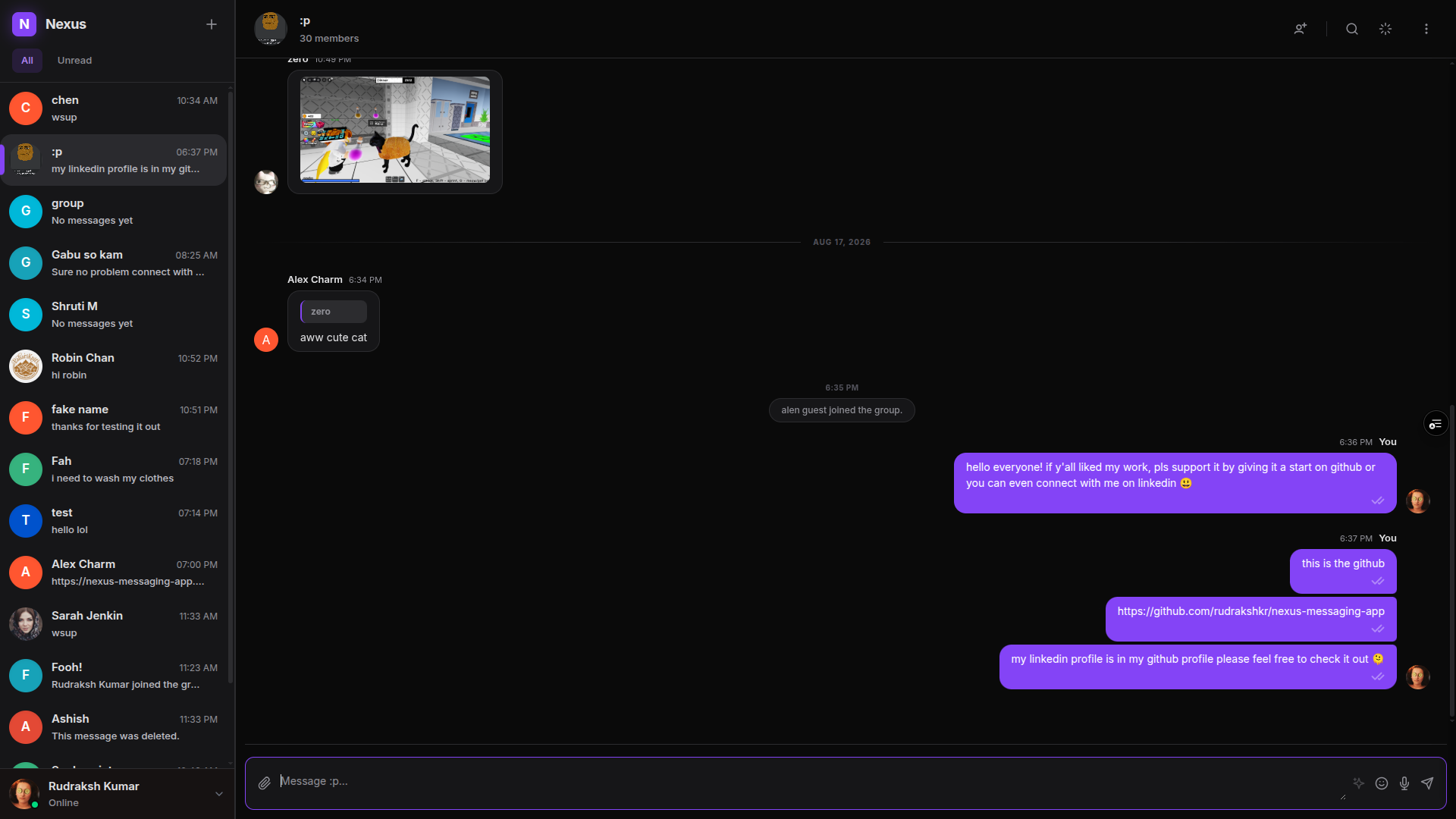Click the 30 members label
This screenshot has height=819, width=1456.
click(329, 39)
